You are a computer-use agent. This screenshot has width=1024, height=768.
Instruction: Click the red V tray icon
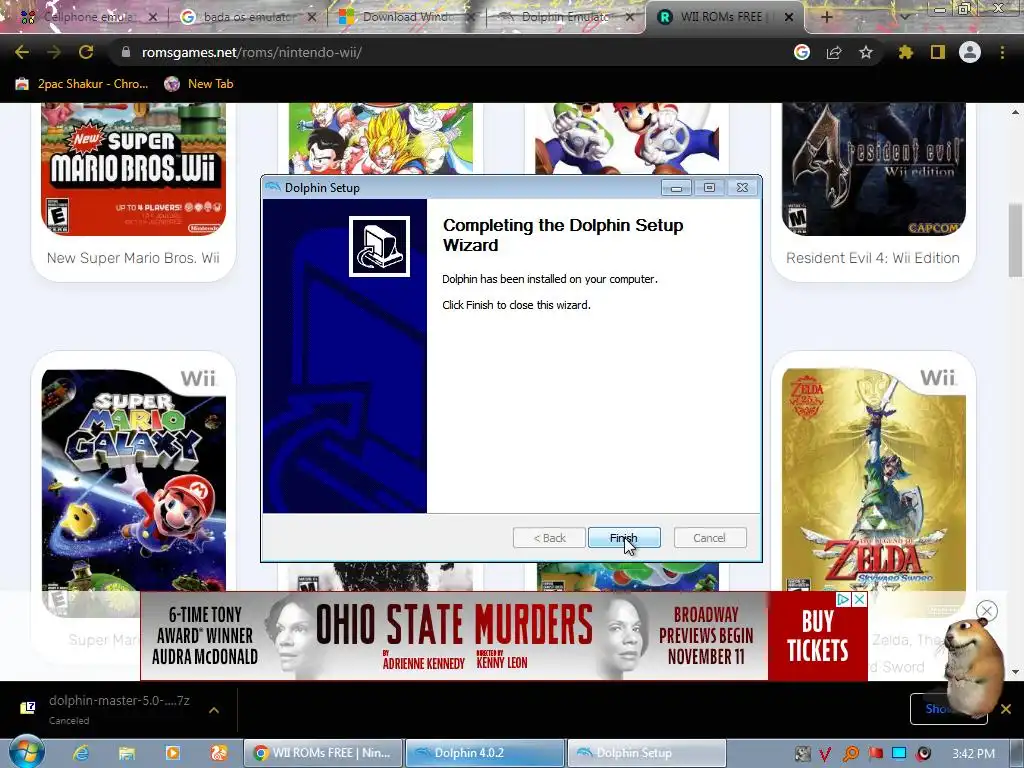[825, 754]
